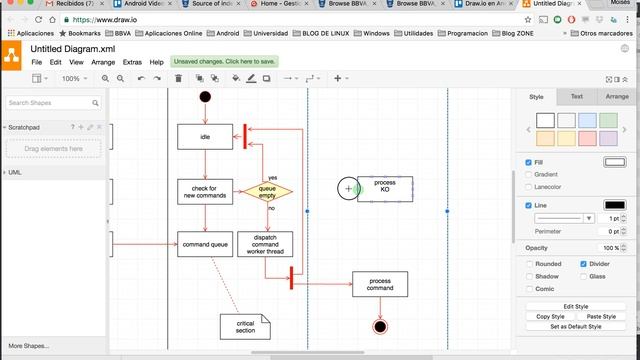This screenshot has width=640, height=360.
Task: Open the black Line color swatch
Action: click(615, 205)
